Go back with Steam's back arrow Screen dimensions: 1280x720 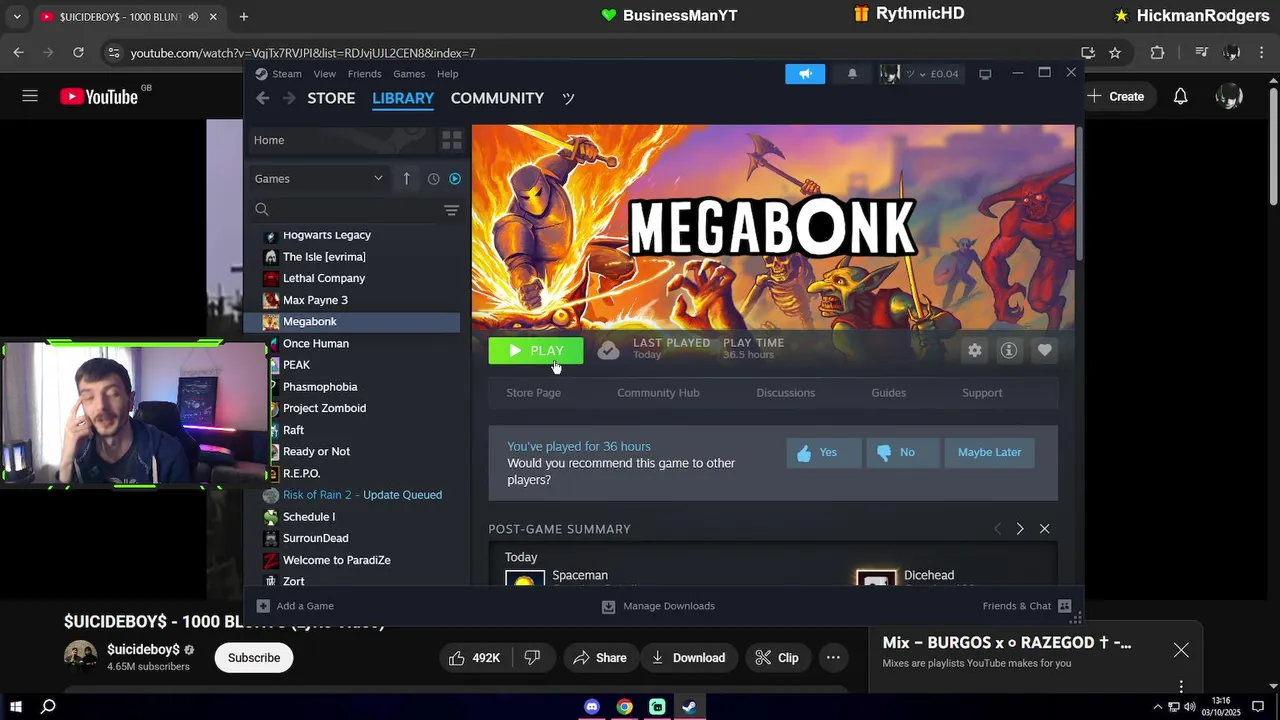click(x=262, y=98)
